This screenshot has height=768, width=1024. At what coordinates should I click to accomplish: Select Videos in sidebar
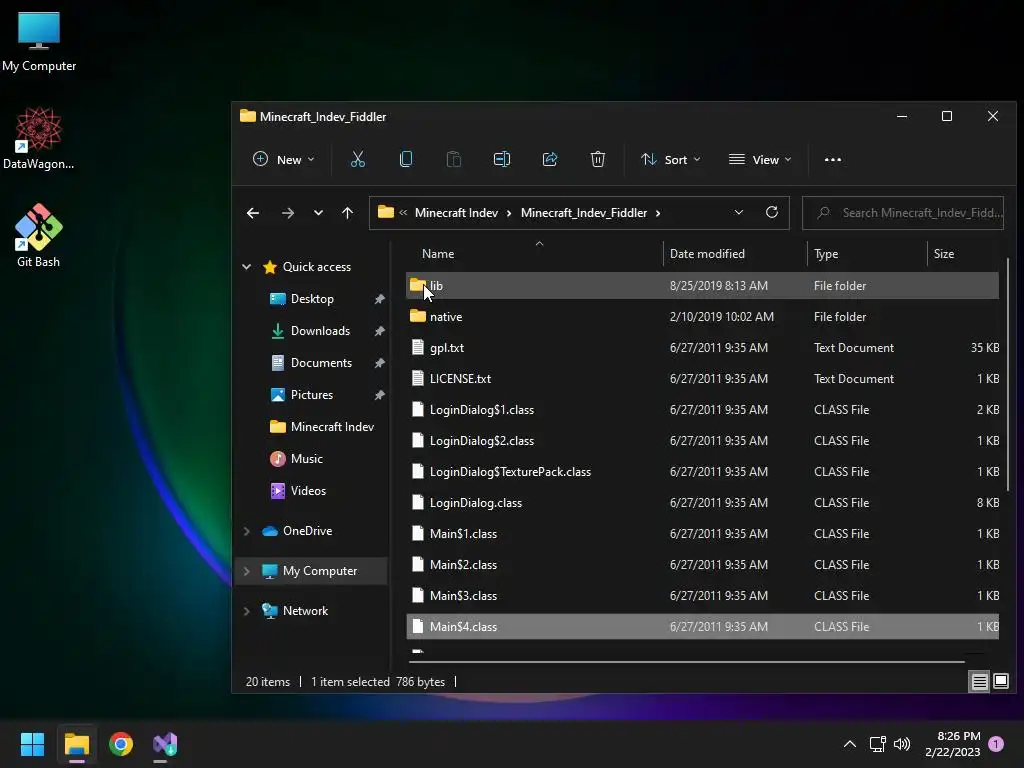(308, 490)
